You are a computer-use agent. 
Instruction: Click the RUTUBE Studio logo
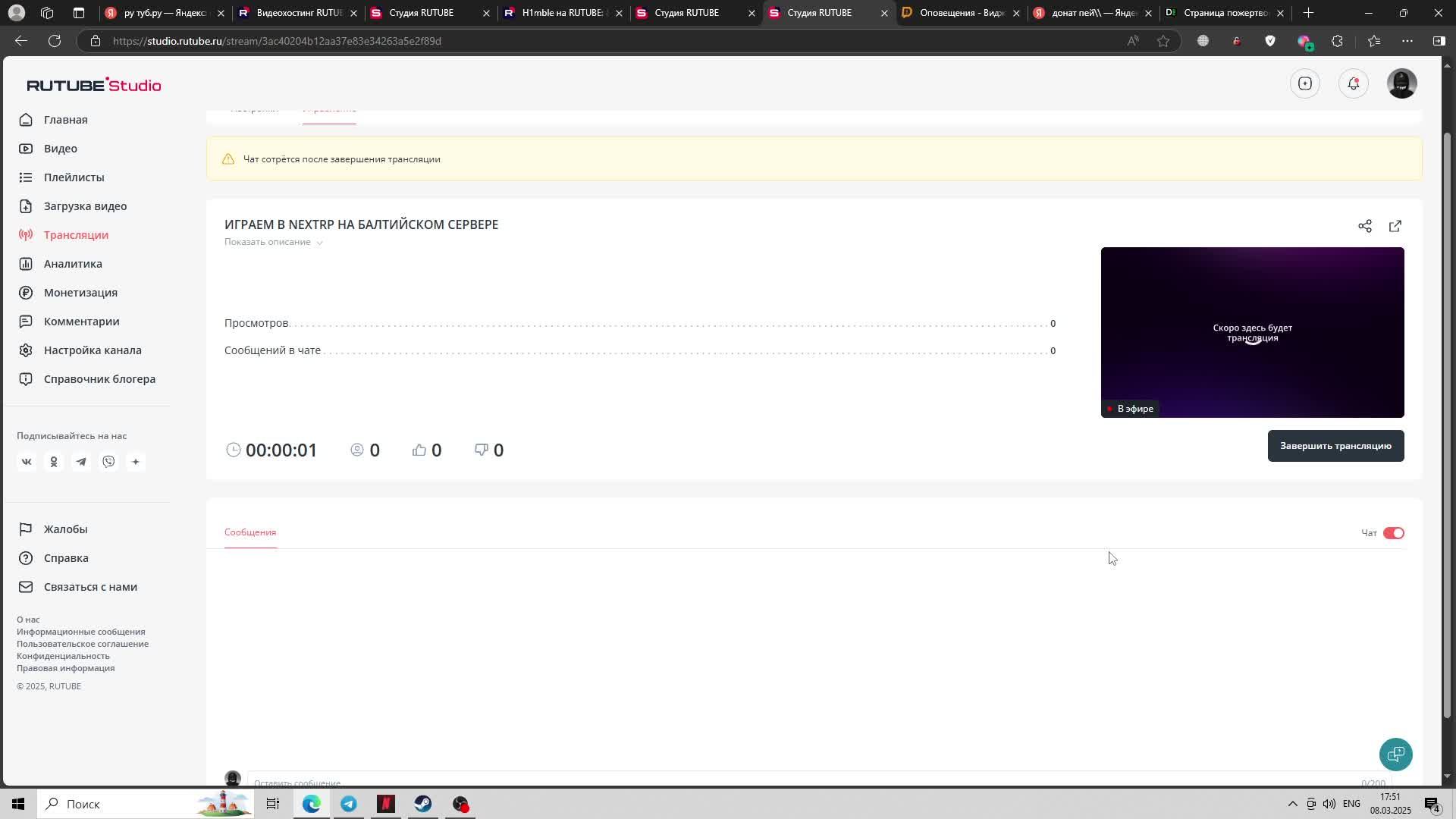click(94, 85)
